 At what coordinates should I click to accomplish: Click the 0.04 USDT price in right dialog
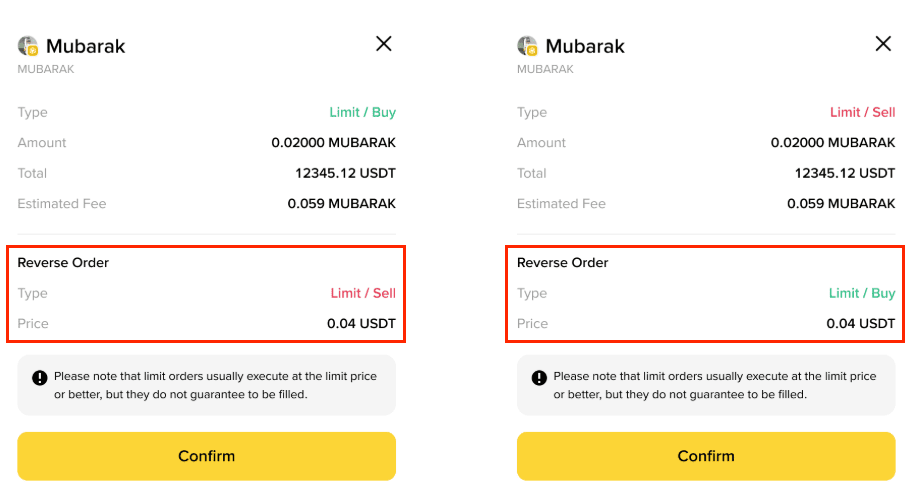(861, 324)
